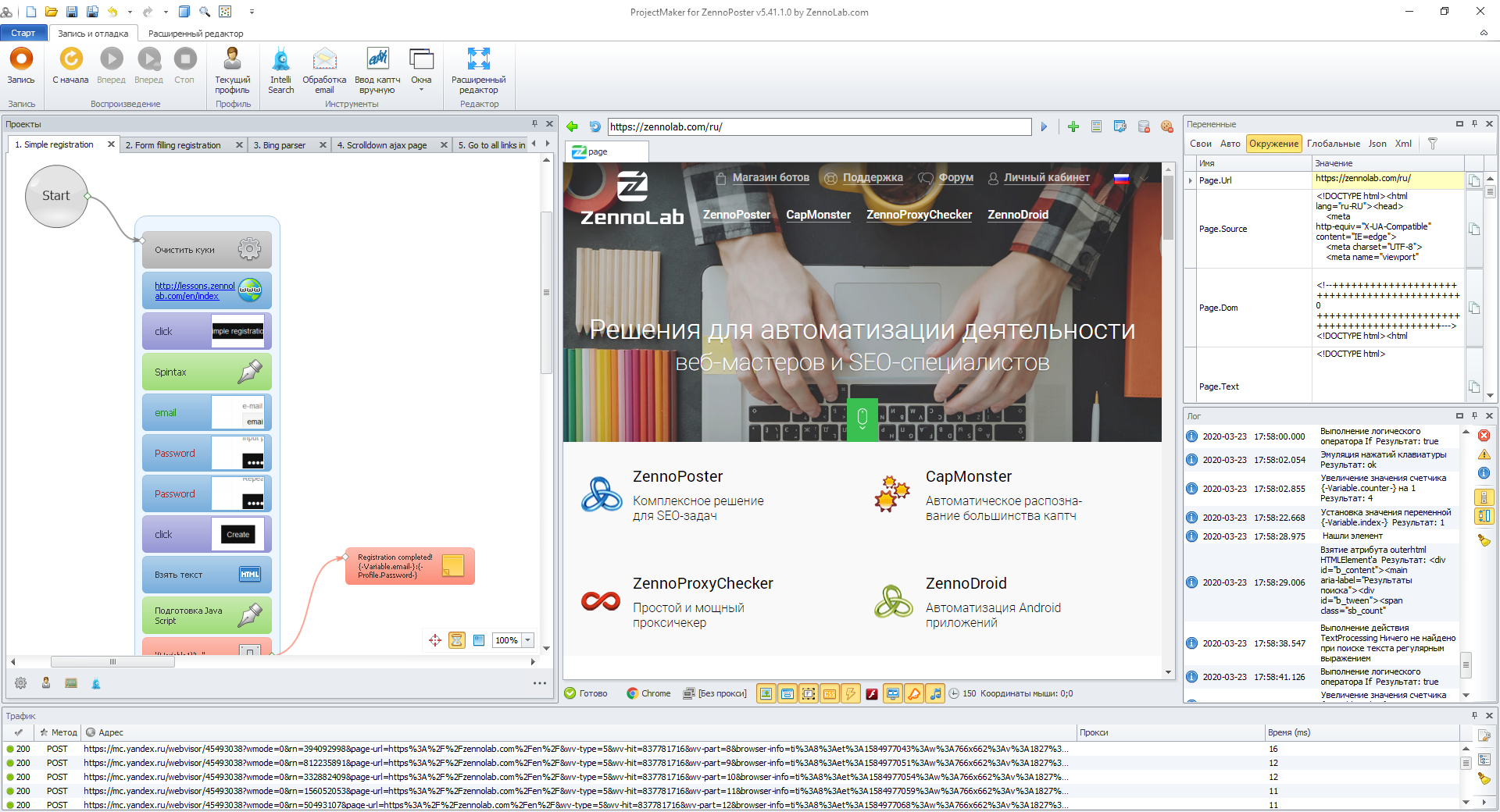Click the clear cookies icon in browser toolbar
This screenshot has height=812, width=1500.
(x=1166, y=126)
